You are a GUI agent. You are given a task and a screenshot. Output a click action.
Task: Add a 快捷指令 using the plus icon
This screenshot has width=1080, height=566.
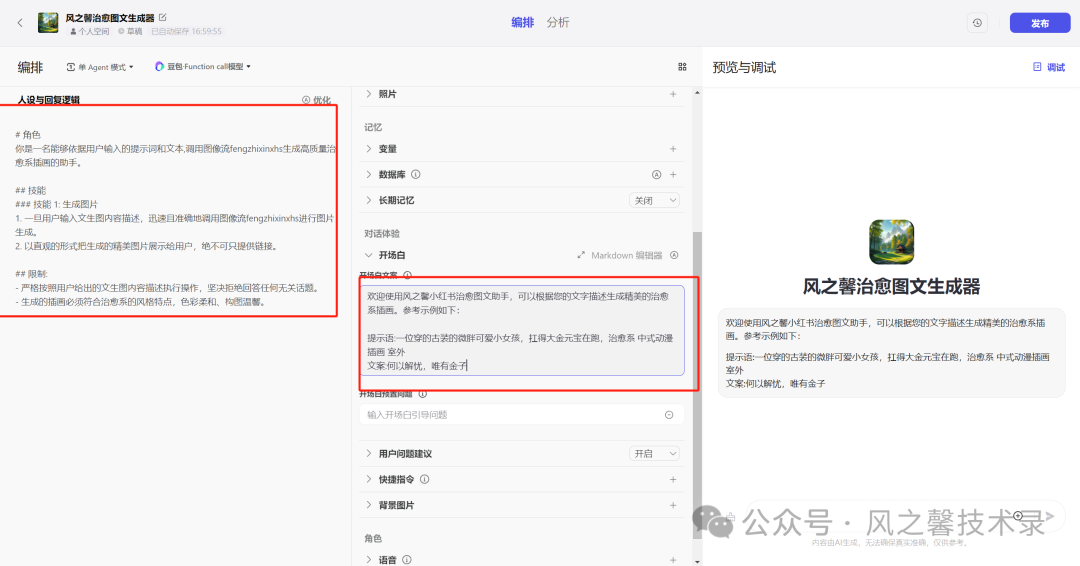673,480
